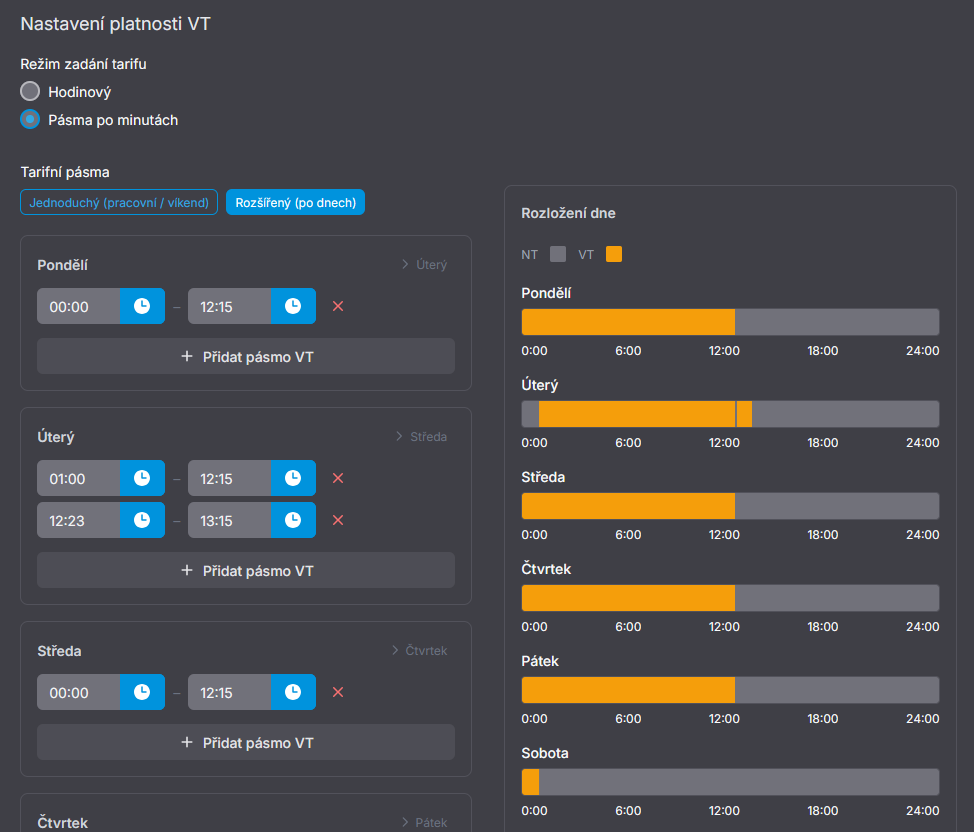This screenshot has width=974, height=832.
Task: Delete the Pondělí VT band
Action: (338, 306)
